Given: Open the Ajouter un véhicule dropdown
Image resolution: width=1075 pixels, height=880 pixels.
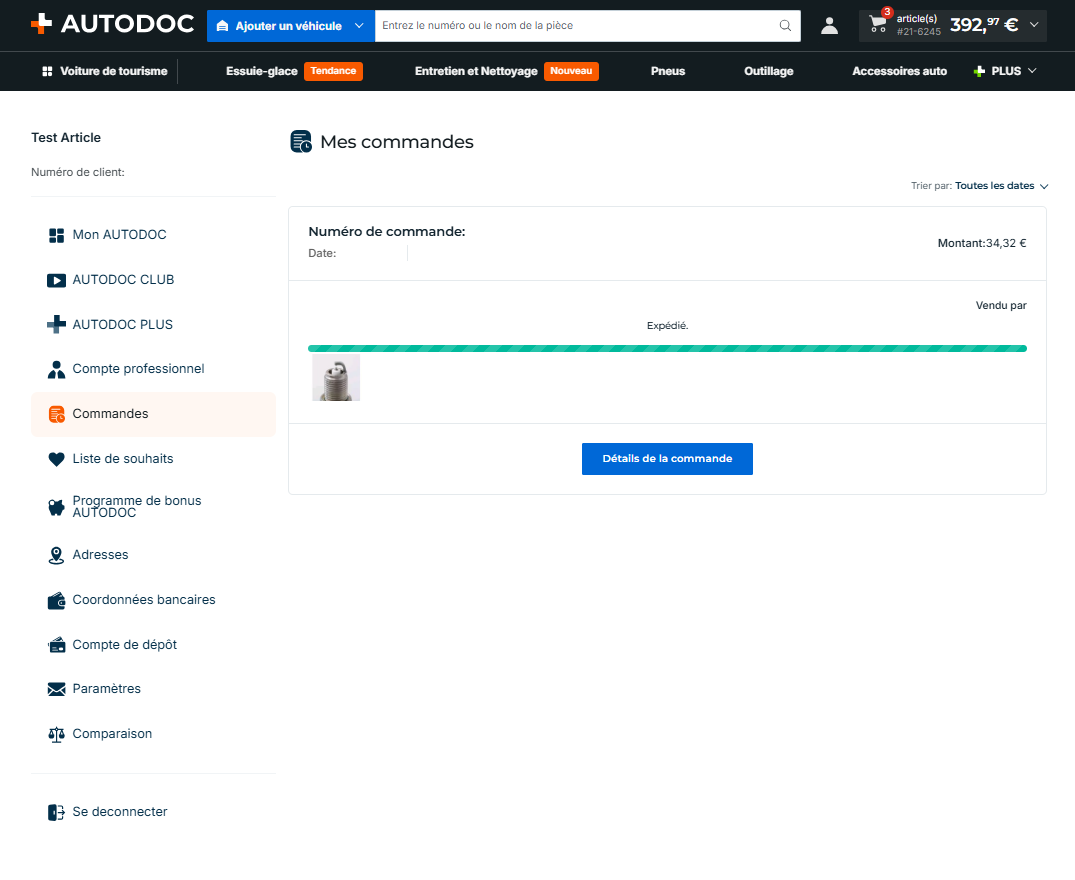Looking at the screenshot, I should 291,26.
